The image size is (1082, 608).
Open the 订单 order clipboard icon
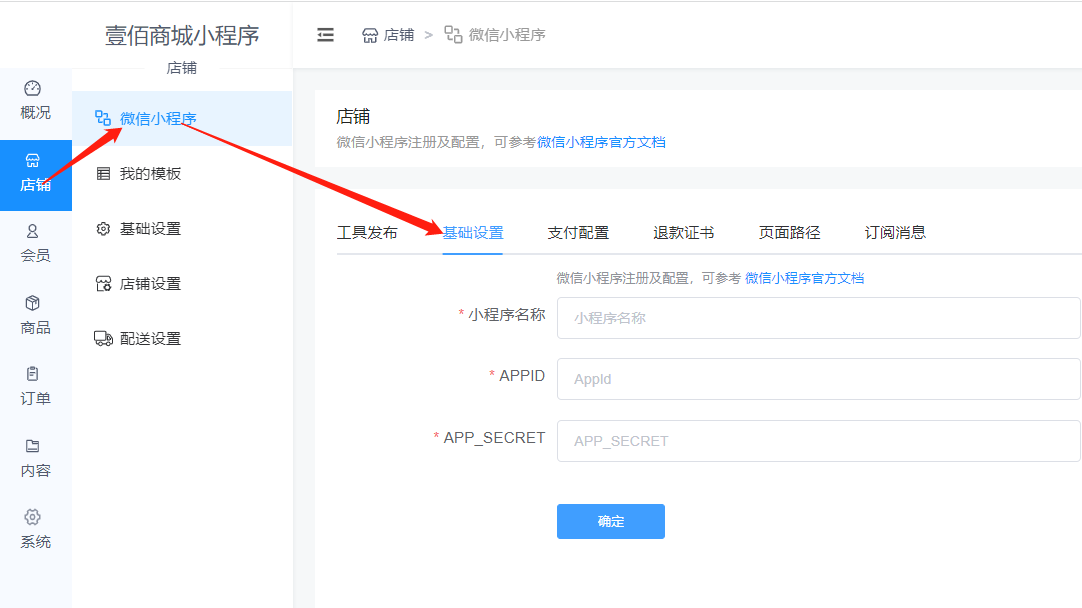coord(32,374)
